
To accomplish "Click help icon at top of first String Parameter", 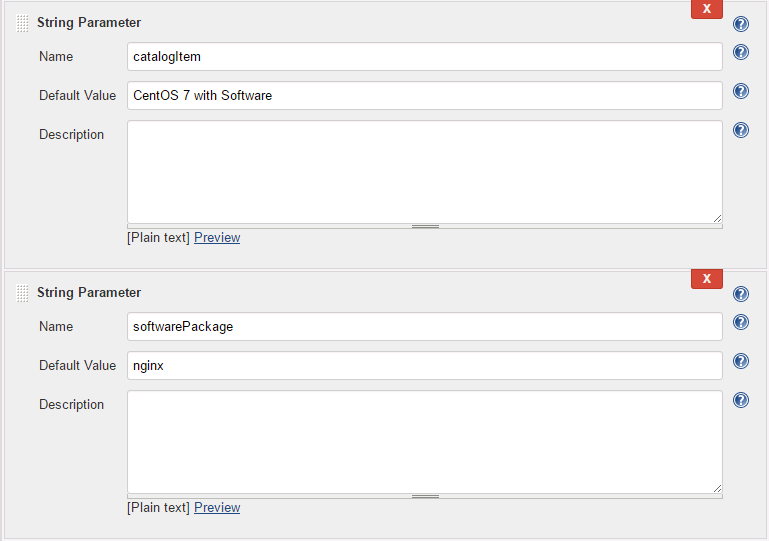I will coord(741,24).
